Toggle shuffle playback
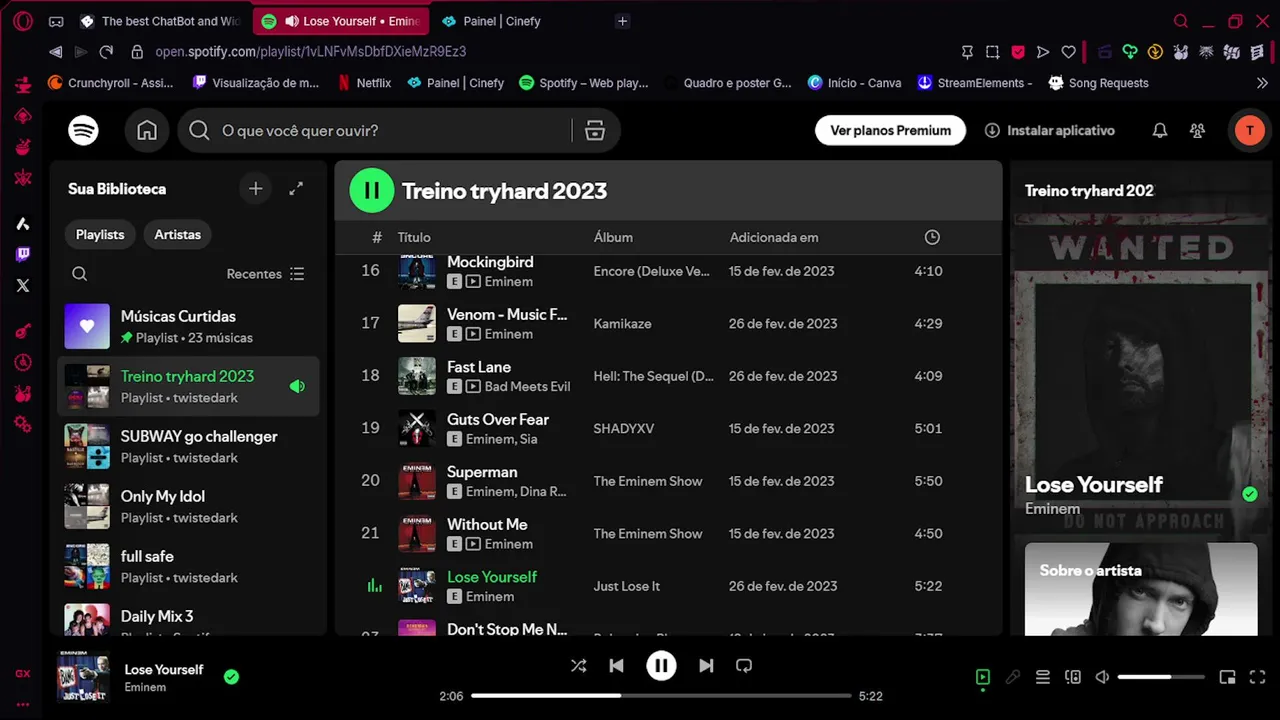 (x=578, y=665)
